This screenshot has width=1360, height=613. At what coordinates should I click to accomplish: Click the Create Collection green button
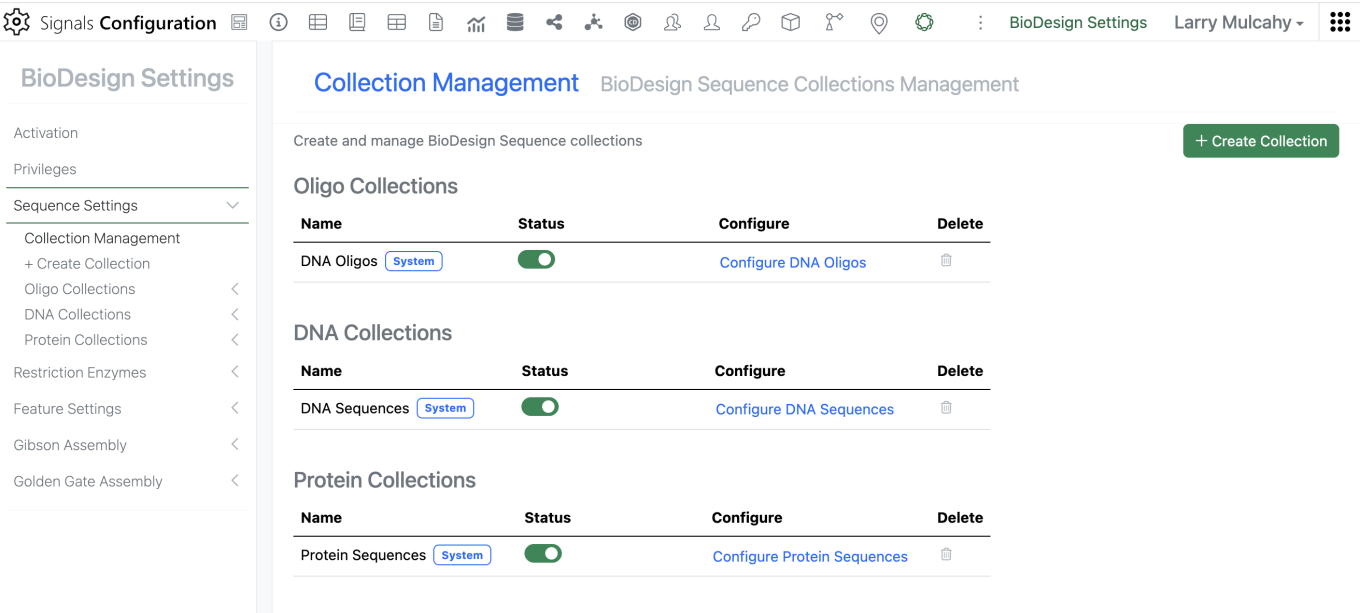(x=1261, y=141)
